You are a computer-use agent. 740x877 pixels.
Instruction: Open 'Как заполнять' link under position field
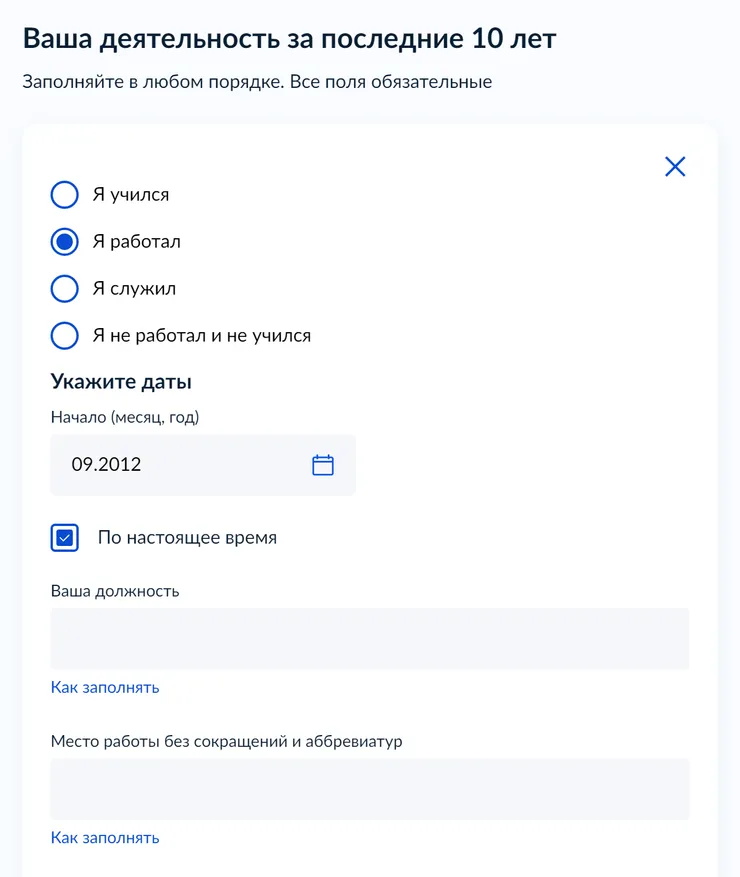[105, 687]
